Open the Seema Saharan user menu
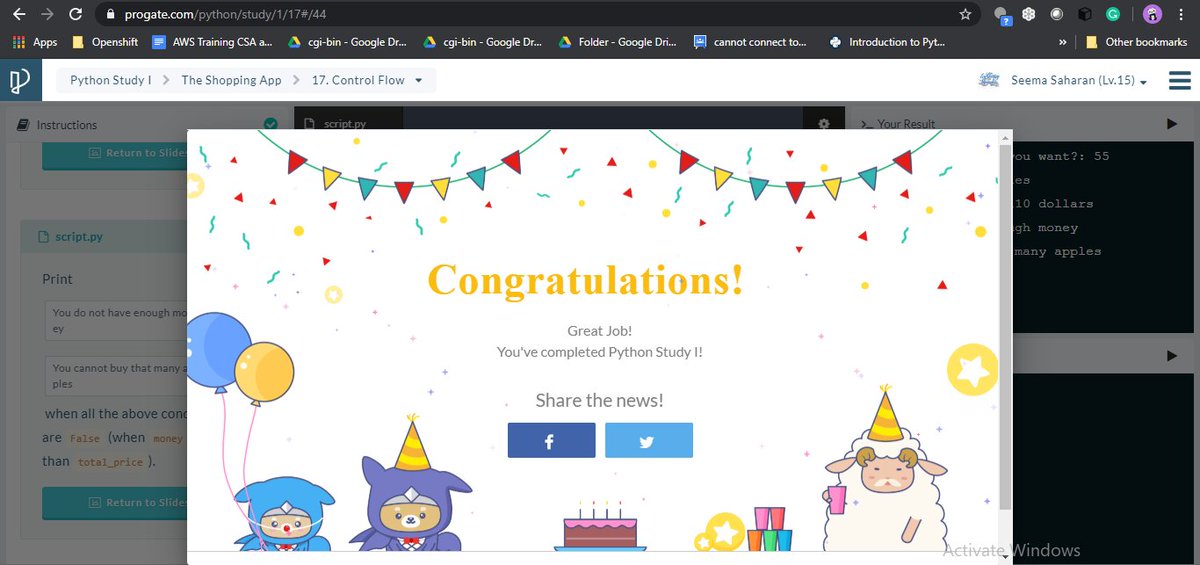This screenshot has height=565, width=1200. click(x=1063, y=80)
